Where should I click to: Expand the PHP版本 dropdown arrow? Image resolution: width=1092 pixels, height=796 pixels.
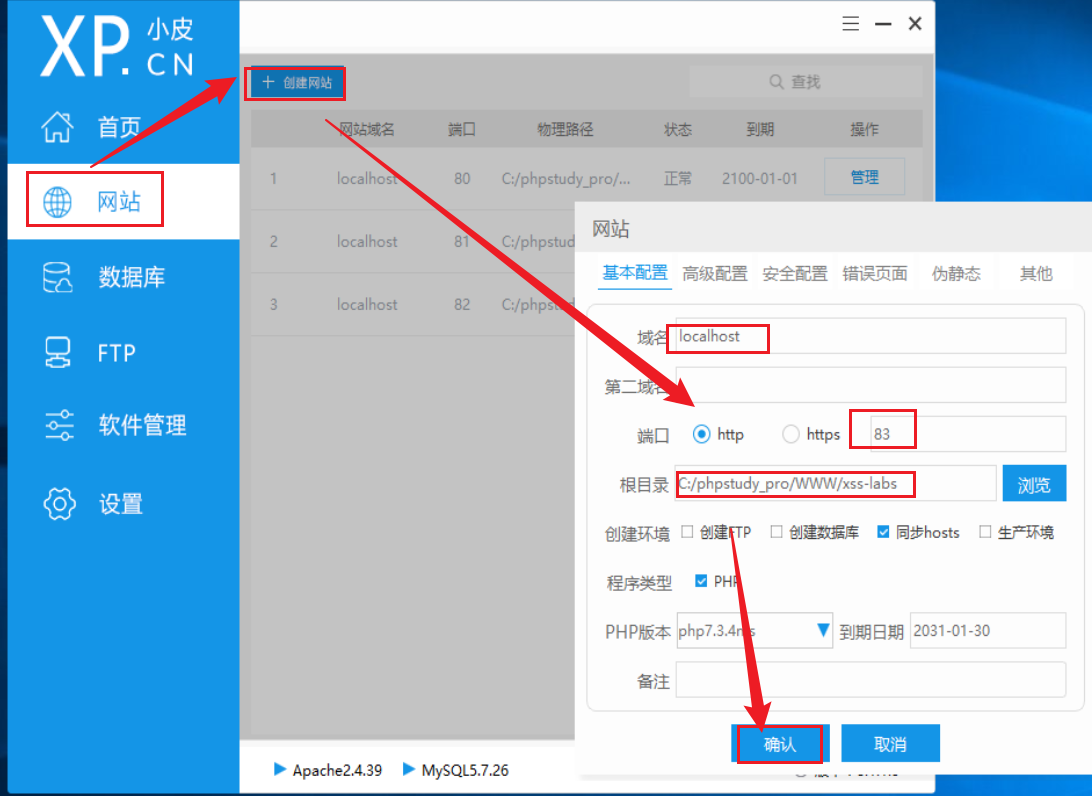point(822,630)
